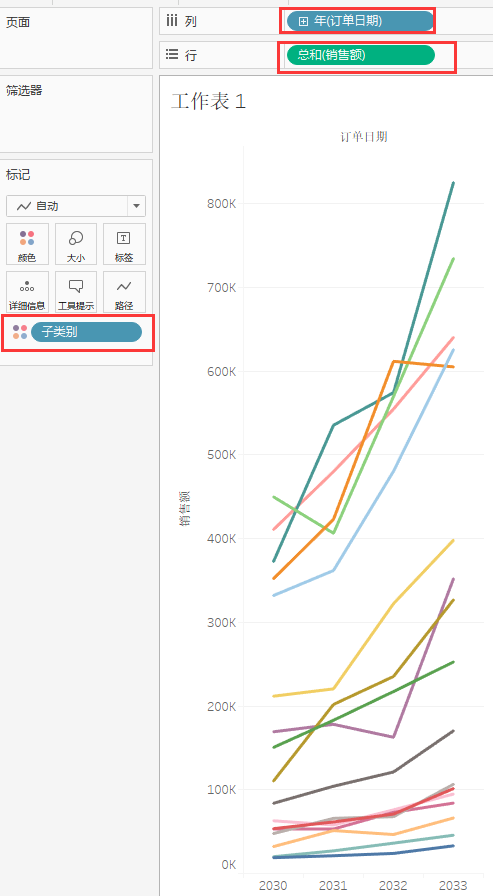Open the 标签 label card

124,244
